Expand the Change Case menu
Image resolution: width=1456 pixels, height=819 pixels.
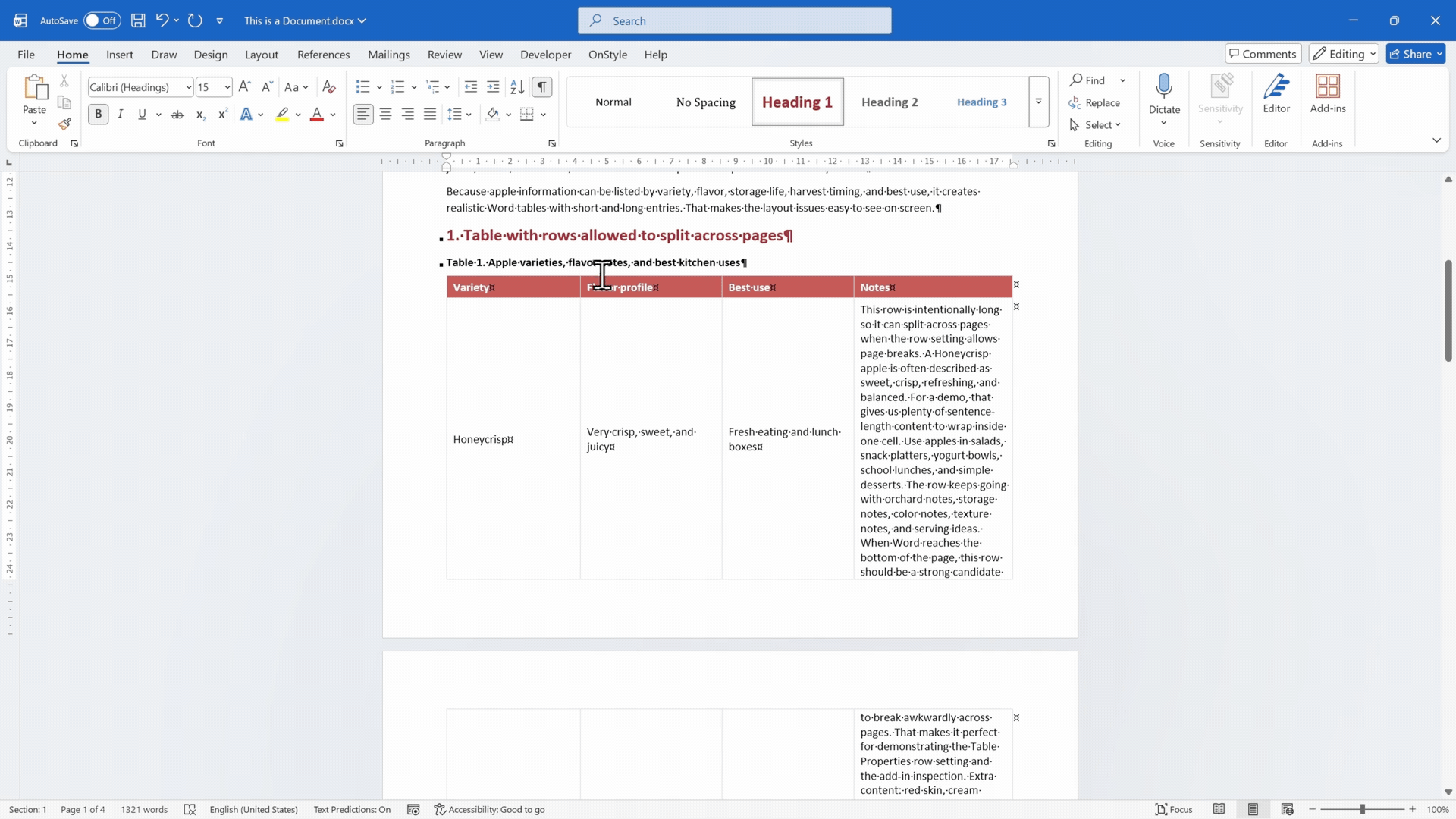[x=297, y=87]
